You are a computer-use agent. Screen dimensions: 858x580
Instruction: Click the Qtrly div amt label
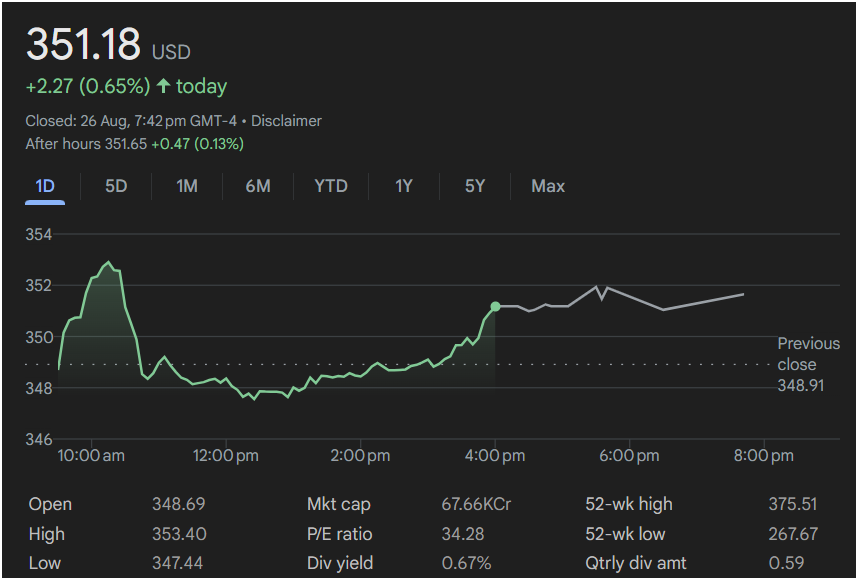[x=636, y=563]
